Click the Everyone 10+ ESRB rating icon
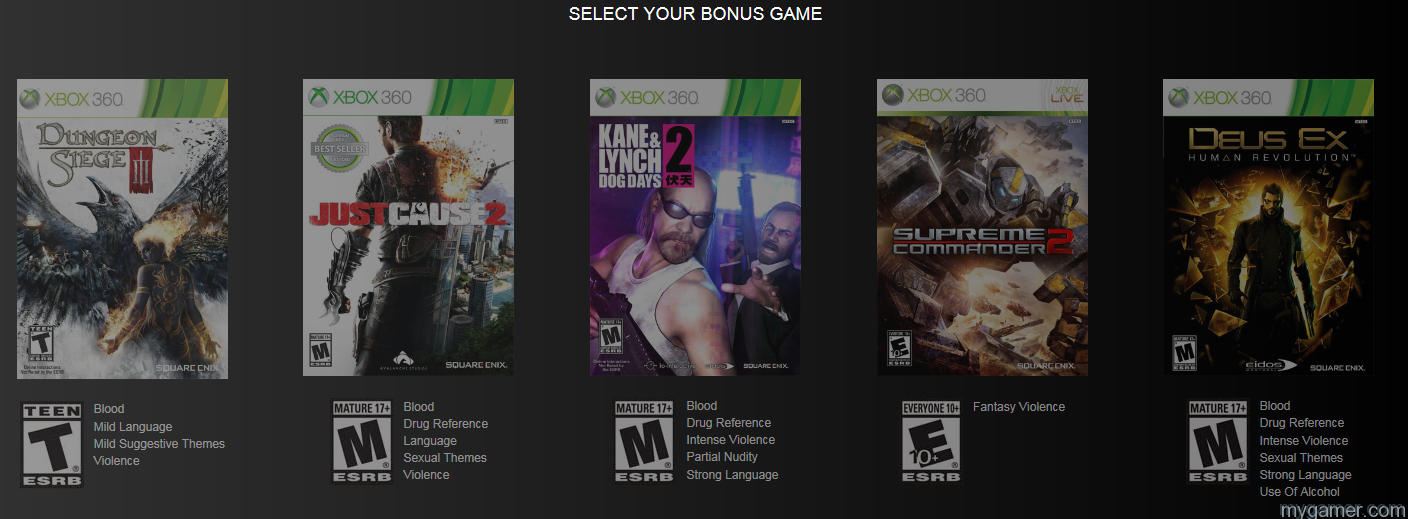 tap(932, 441)
